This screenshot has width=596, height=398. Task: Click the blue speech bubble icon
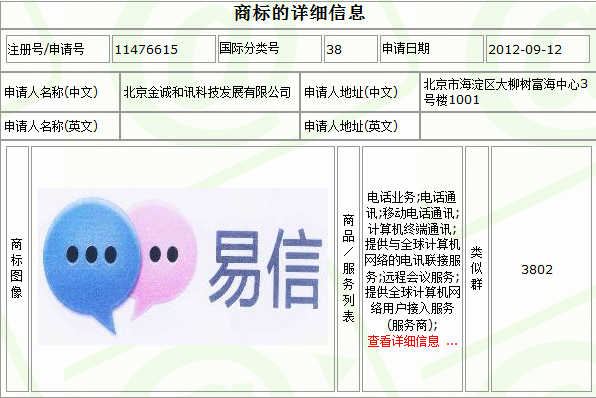[x=91, y=263]
